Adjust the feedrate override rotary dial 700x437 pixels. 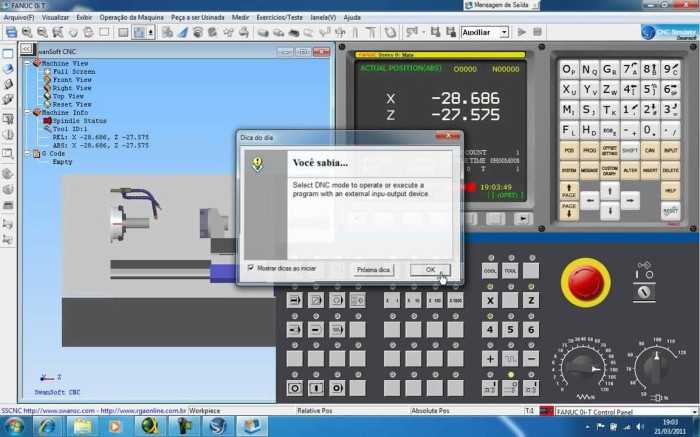click(x=583, y=368)
